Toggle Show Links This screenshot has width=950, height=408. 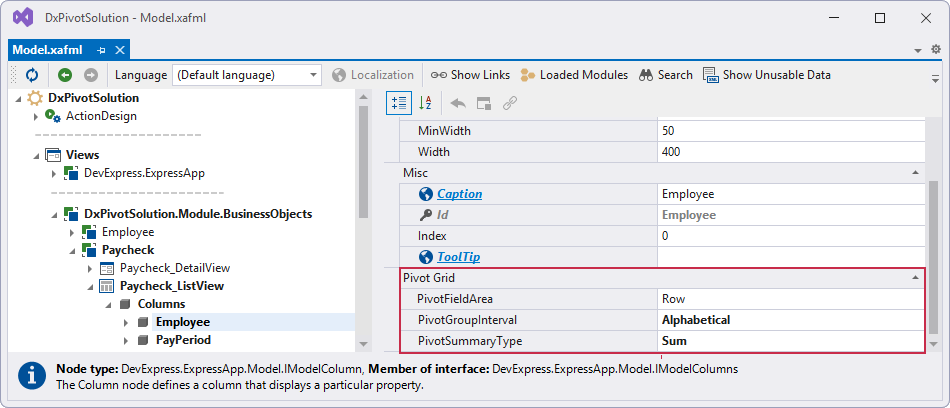click(470, 75)
